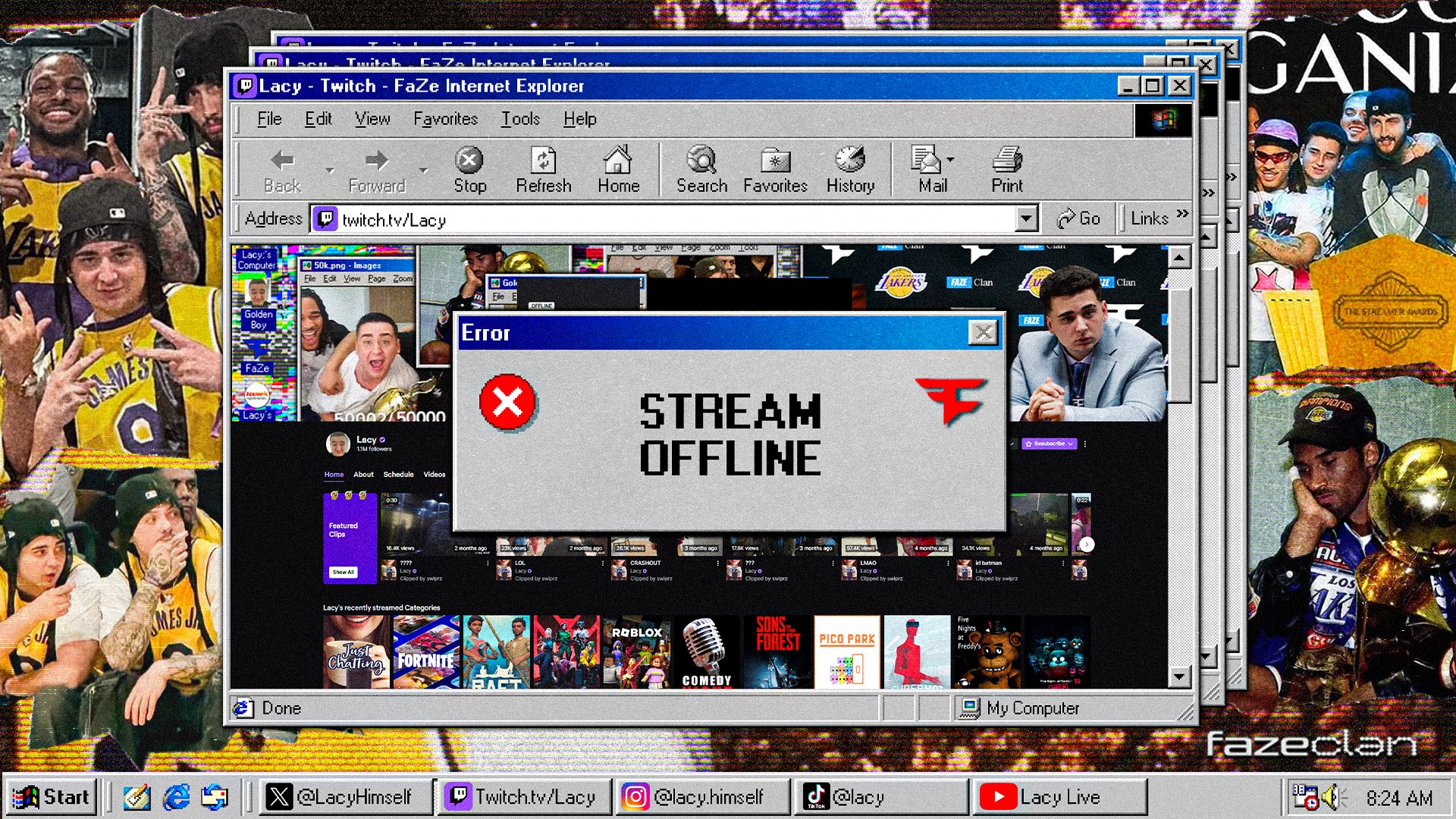This screenshot has width=1456, height=819.
Task: Click the Windows logo throbber beside the menu bar
Action: pos(1163,120)
